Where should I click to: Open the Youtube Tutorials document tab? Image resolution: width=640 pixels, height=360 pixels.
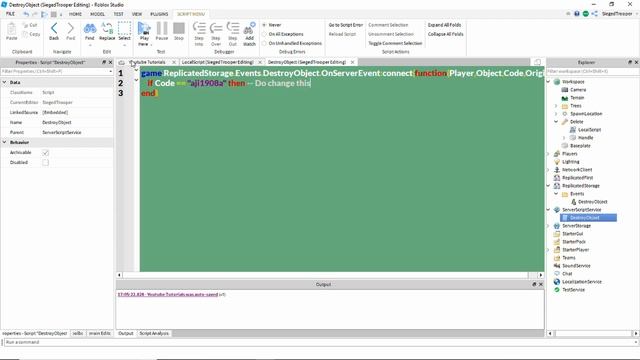click(x=147, y=62)
